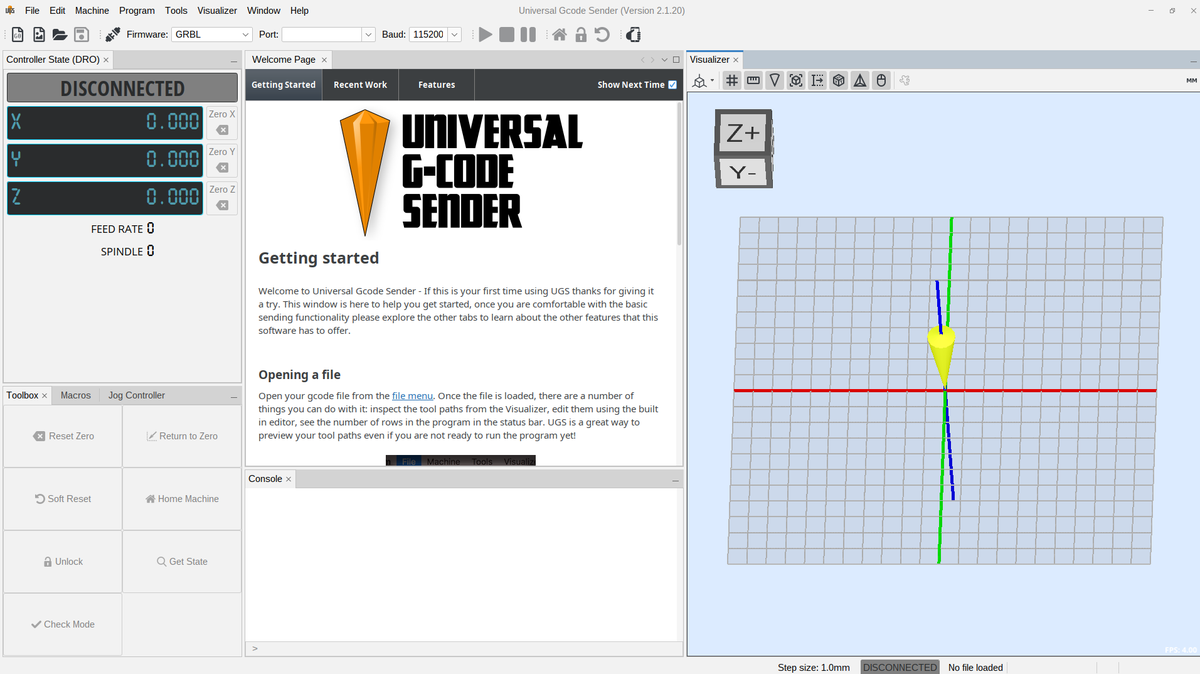Open the Visualizer menu
1200x674 pixels.
click(217, 10)
